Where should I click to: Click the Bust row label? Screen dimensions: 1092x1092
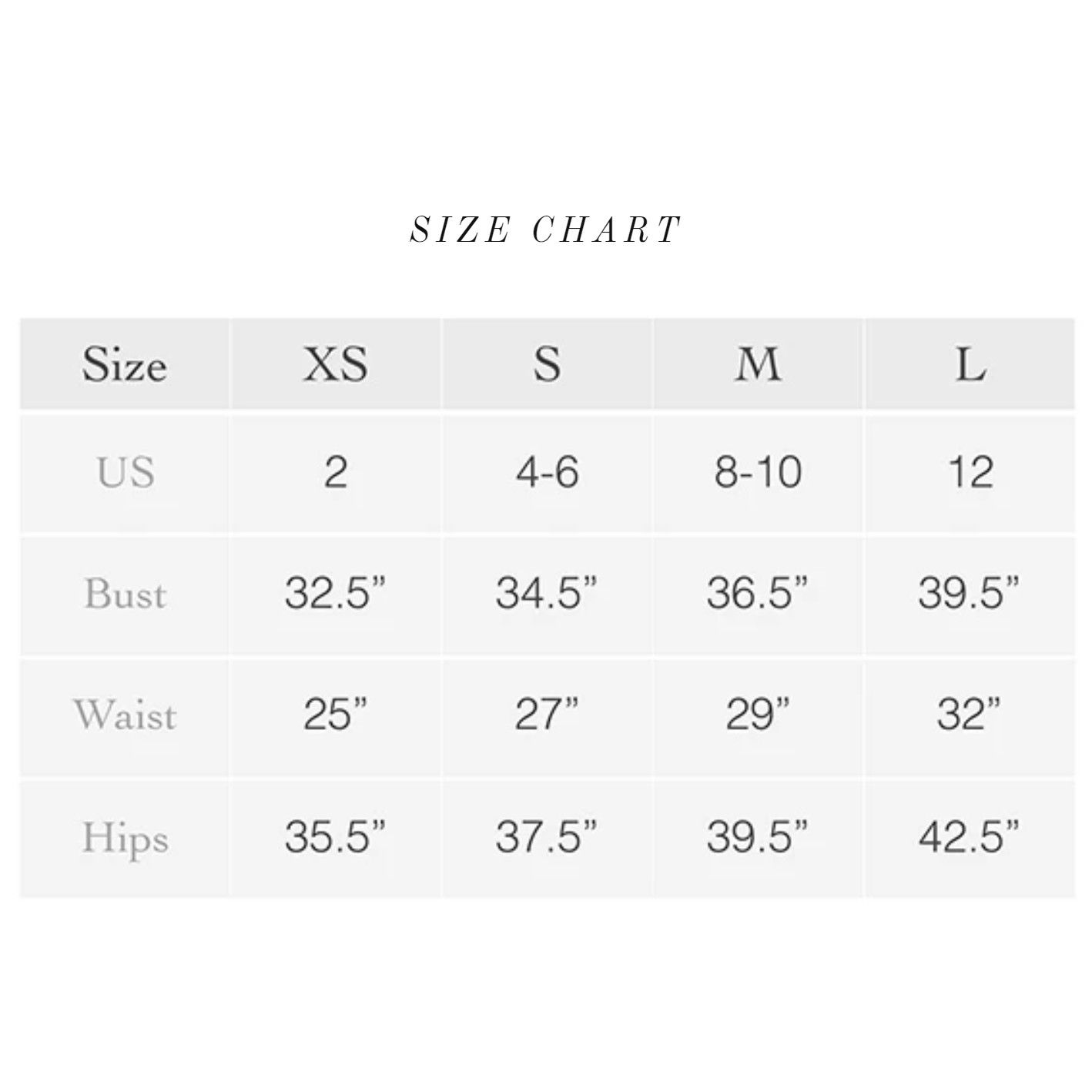tap(126, 594)
